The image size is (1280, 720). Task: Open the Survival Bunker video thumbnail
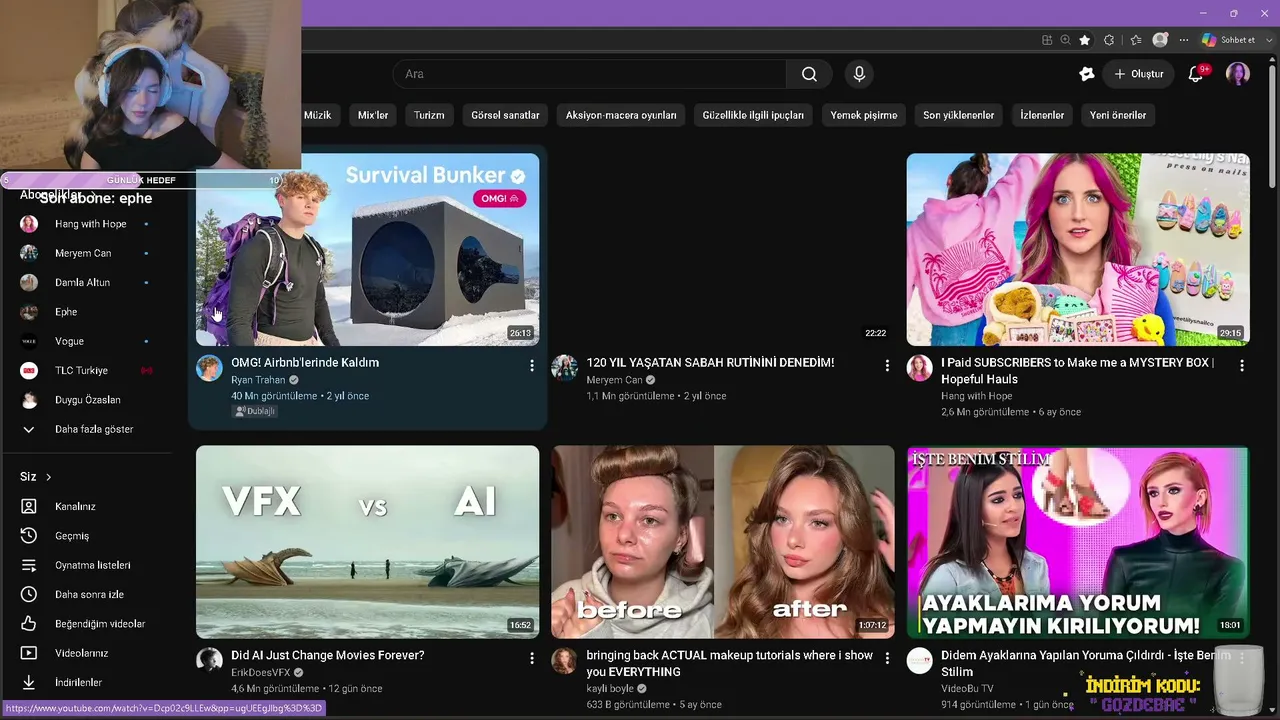[368, 249]
